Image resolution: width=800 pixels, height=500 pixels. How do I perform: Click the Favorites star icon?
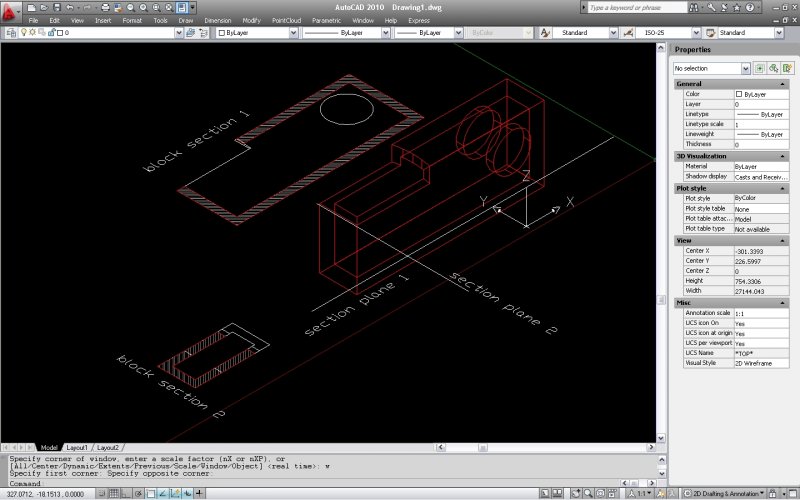(x=737, y=8)
